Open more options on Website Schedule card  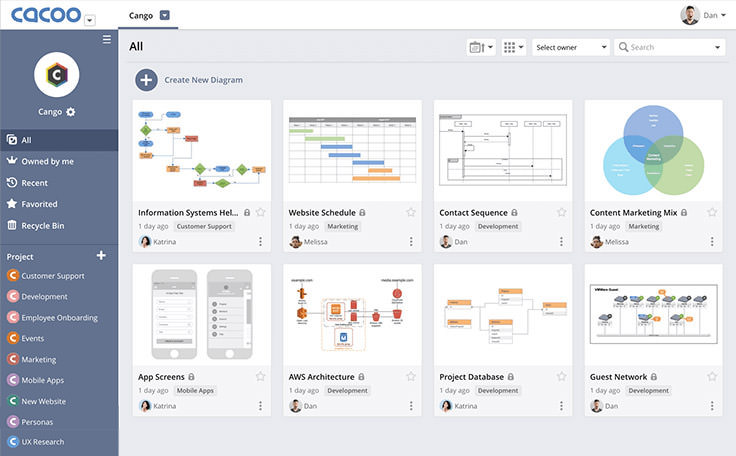pyautogui.click(x=411, y=241)
